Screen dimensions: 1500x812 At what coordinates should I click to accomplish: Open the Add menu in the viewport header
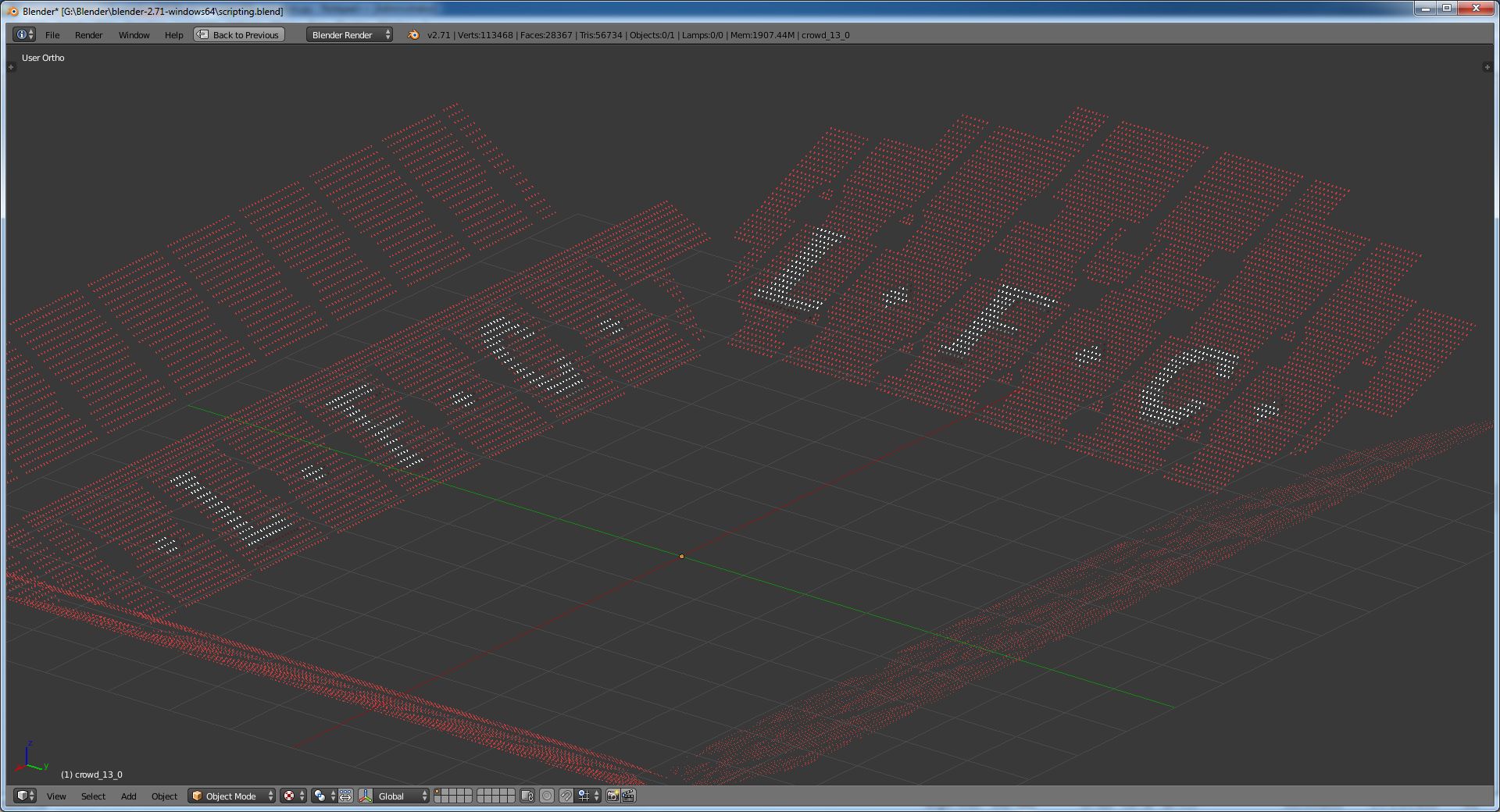point(128,796)
